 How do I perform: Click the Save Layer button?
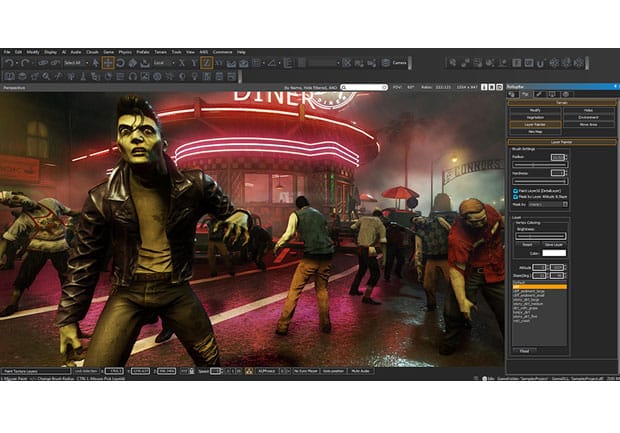(x=554, y=245)
